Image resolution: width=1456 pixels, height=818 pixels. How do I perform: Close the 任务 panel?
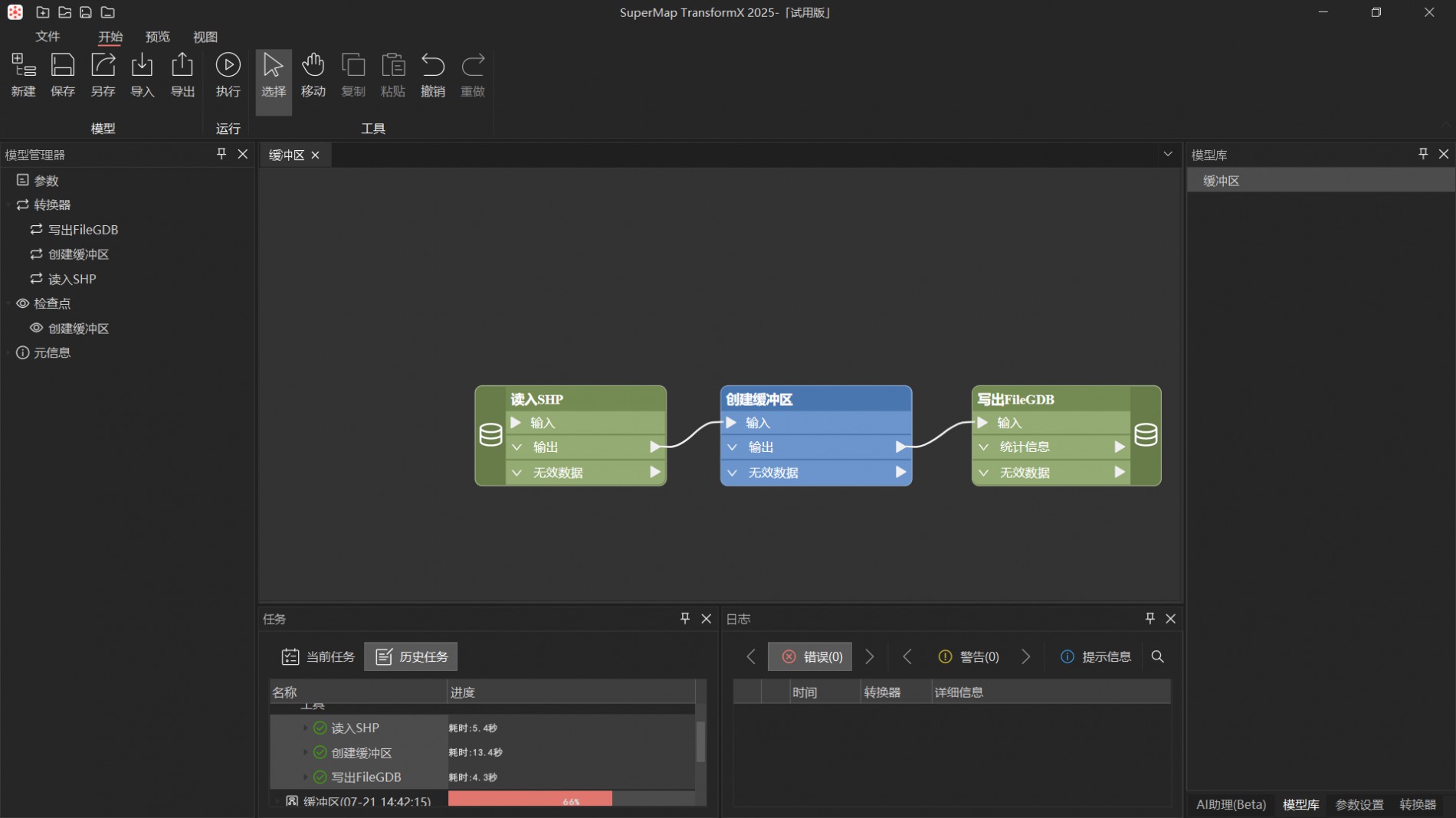707,618
